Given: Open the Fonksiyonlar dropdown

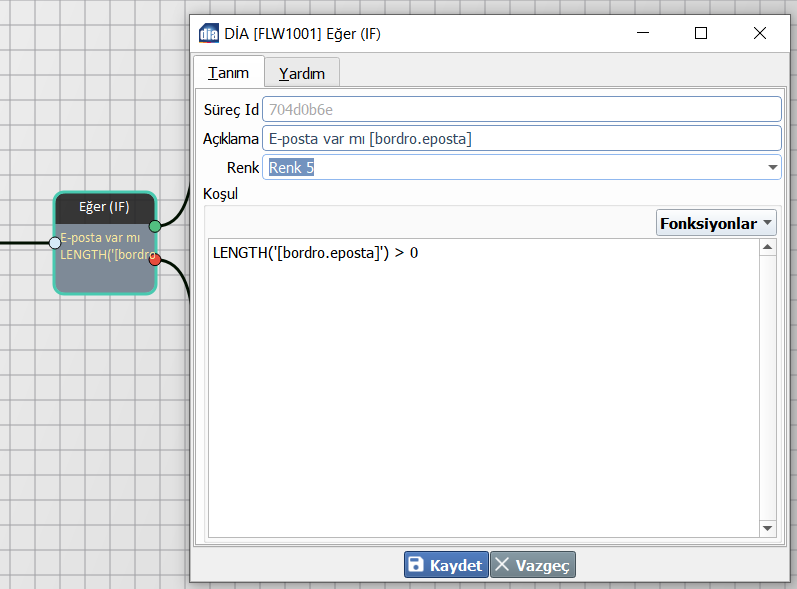Looking at the screenshot, I should [x=716, y=224].
